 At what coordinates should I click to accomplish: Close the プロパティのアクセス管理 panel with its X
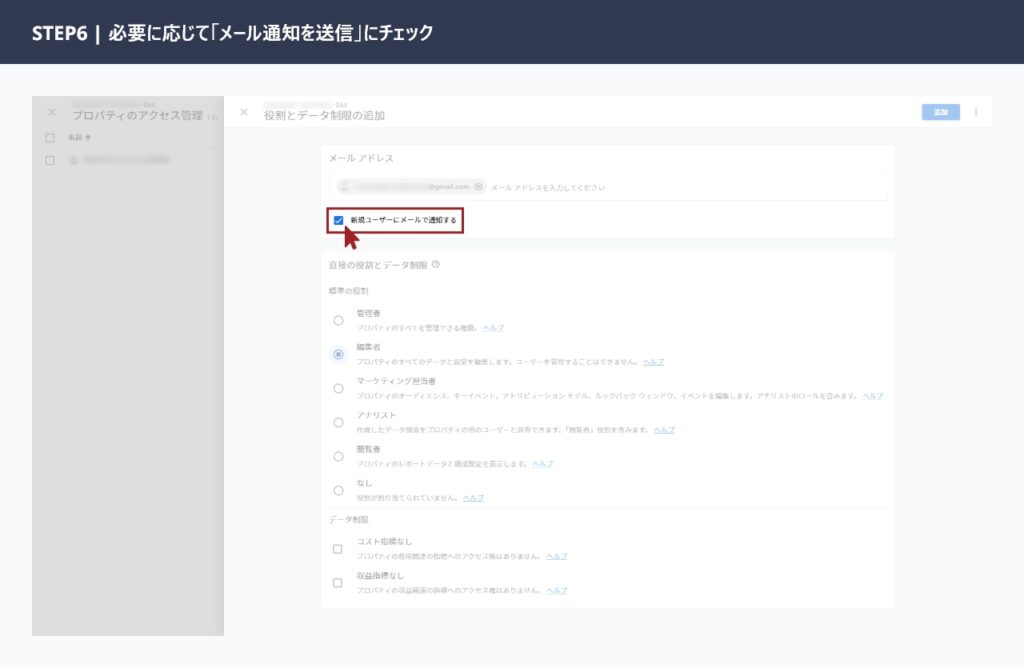pos(51,112)
